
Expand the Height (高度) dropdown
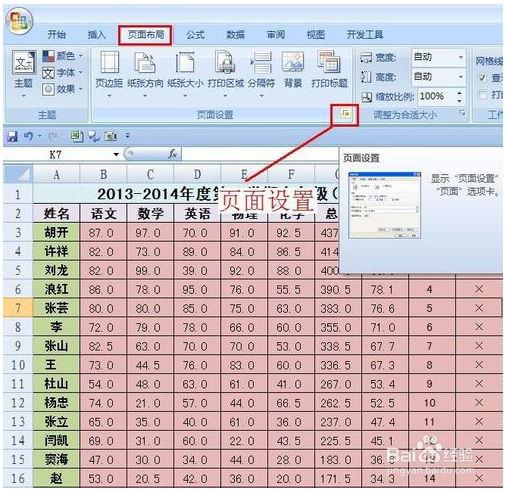click(461, 77)
